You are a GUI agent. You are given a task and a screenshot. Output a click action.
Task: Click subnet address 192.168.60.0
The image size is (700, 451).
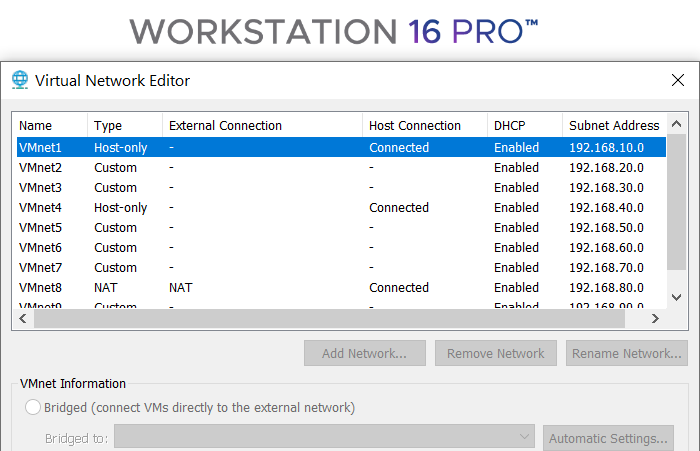[x=606, y=248]
